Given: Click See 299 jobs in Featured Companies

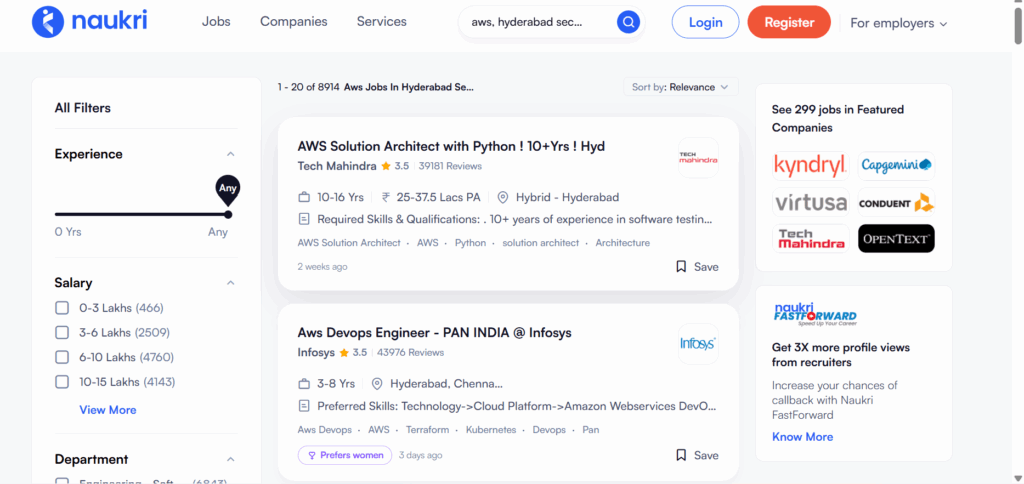Looking at the screenshot, I should [x=838, y=118].
